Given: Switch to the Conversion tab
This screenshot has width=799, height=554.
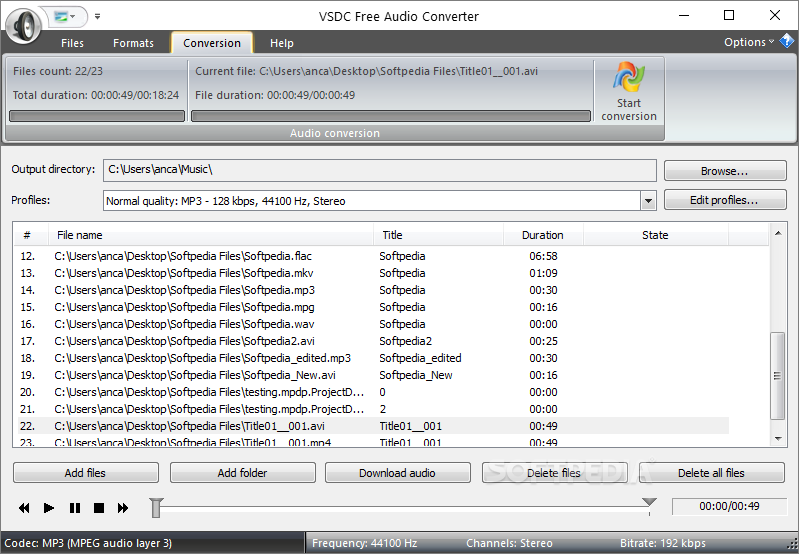Looking at the screenshot, I should [x=211, y=43].
